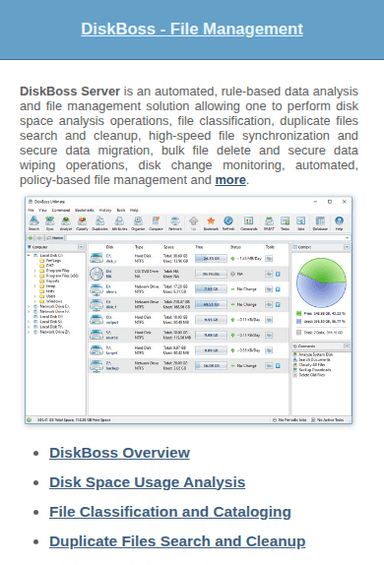Expand the Users folder tree node
Image resolution: width=384 pixels, height=565 pixels.
tap(35, 296)
